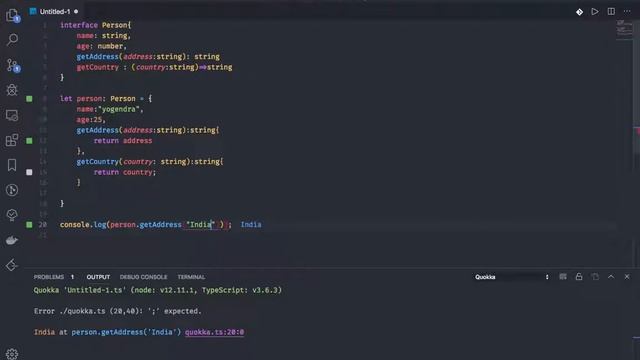The image size is (640, 360).
Task: Toggle the output scroll lock icon
Action: 579,277
